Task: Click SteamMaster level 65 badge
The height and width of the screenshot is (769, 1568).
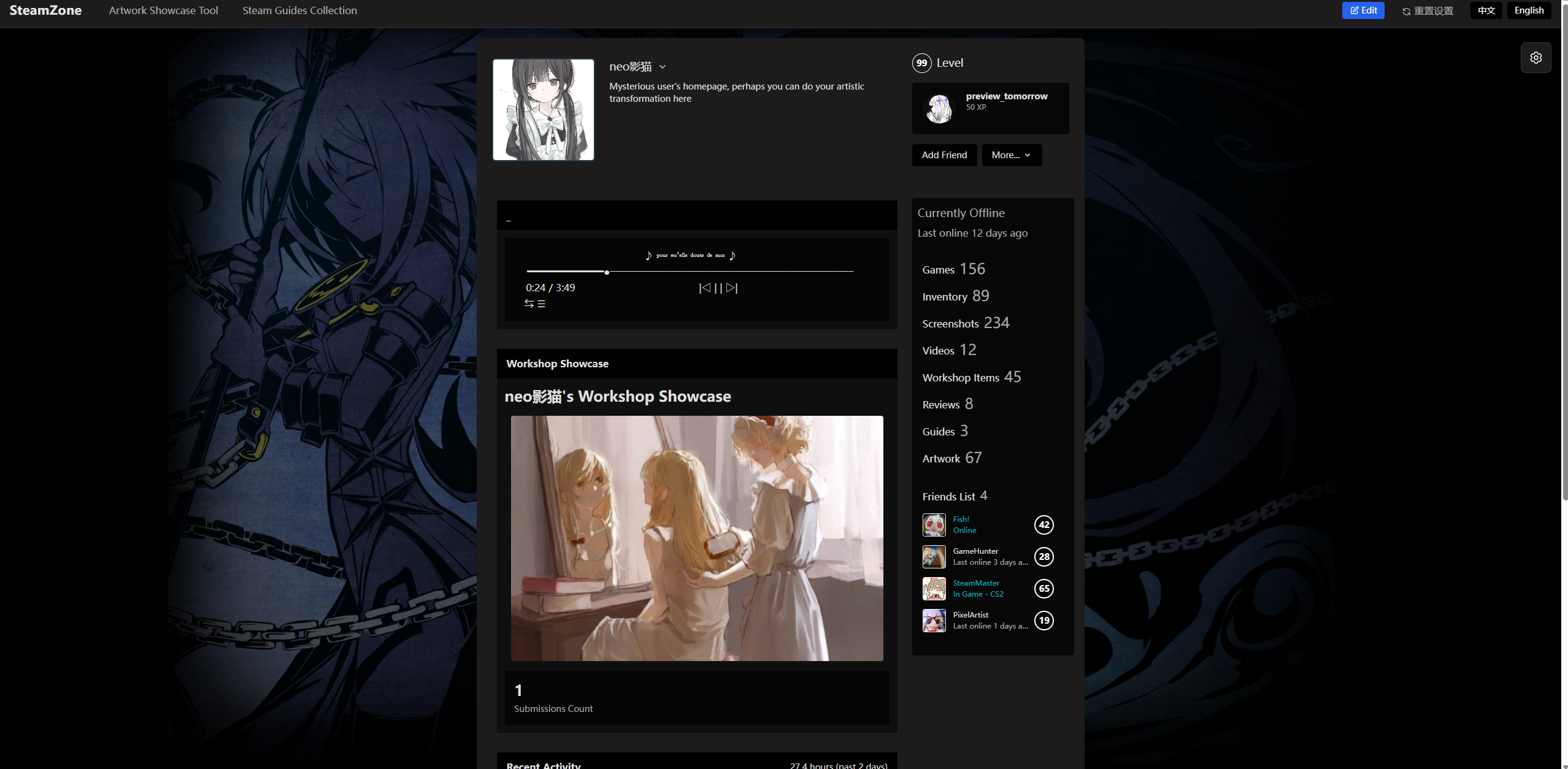Action: (1043, 589)
